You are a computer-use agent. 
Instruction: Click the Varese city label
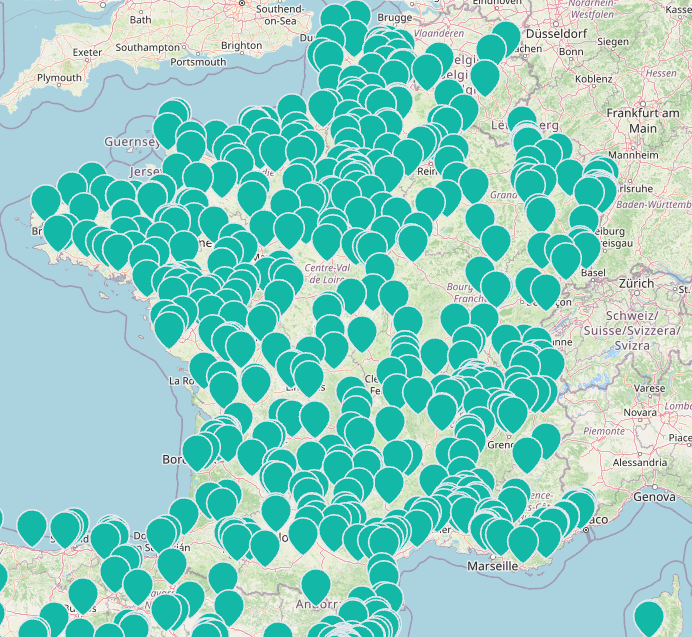click(649, 388)
